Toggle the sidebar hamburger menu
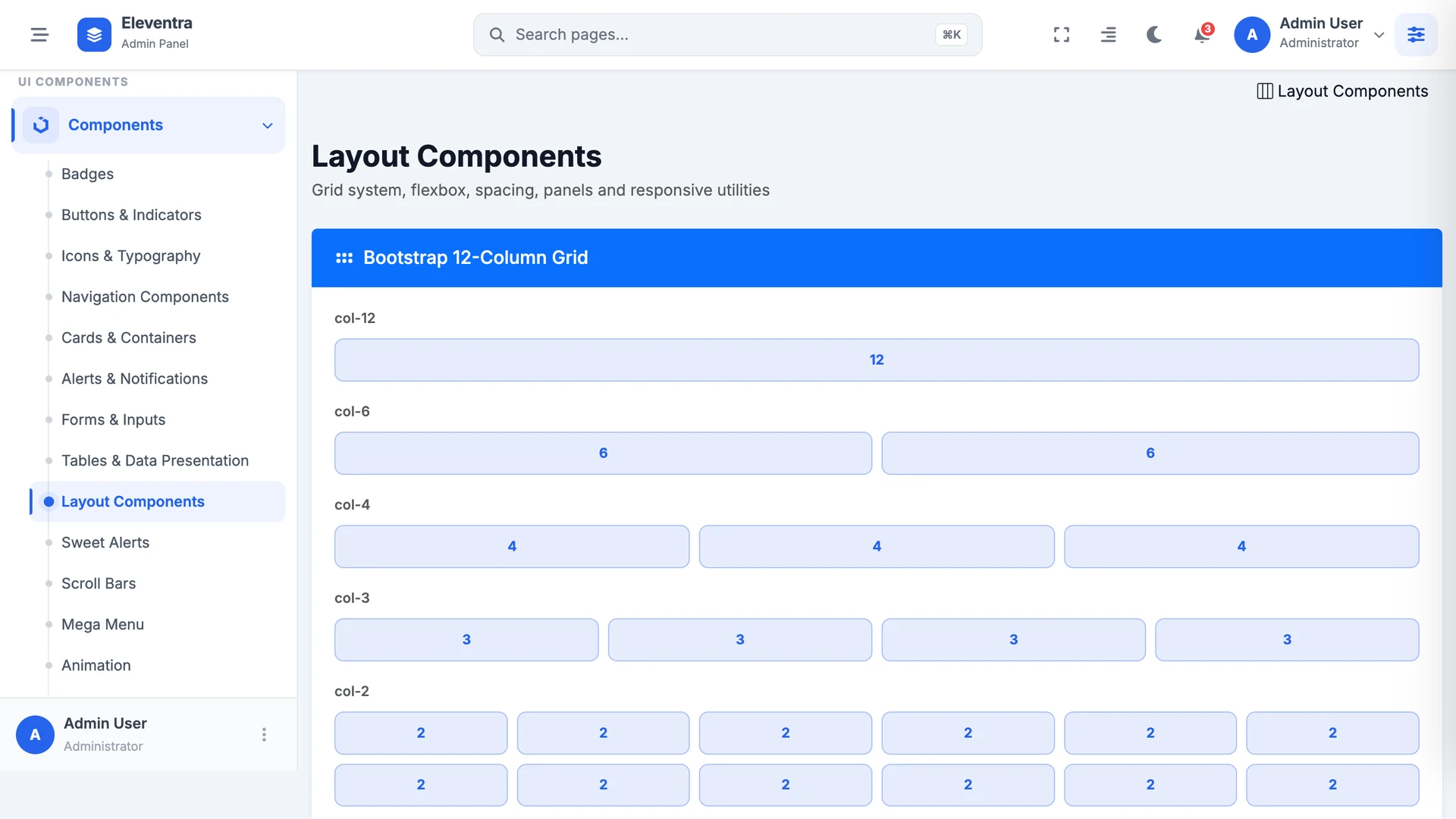 coord(39,34)
